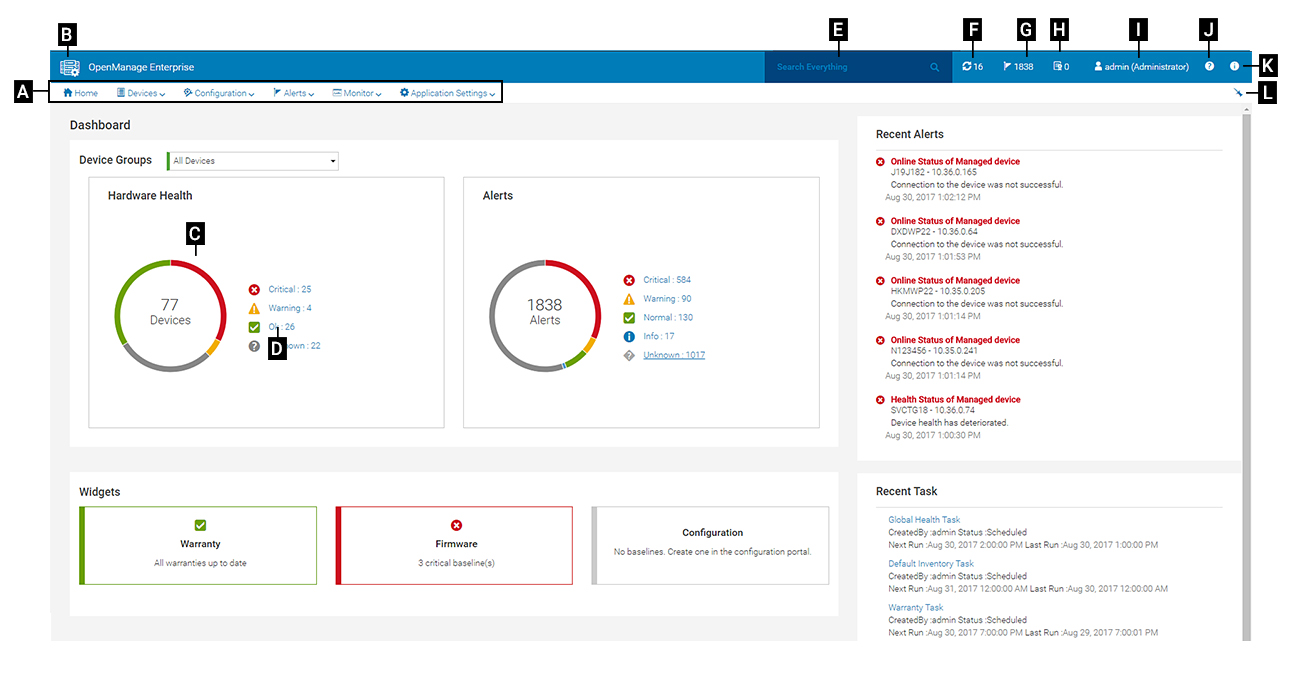Screen dimensions: 1300x674
Task: Click the pin icon below the top bar
Action: point(1238,92)
